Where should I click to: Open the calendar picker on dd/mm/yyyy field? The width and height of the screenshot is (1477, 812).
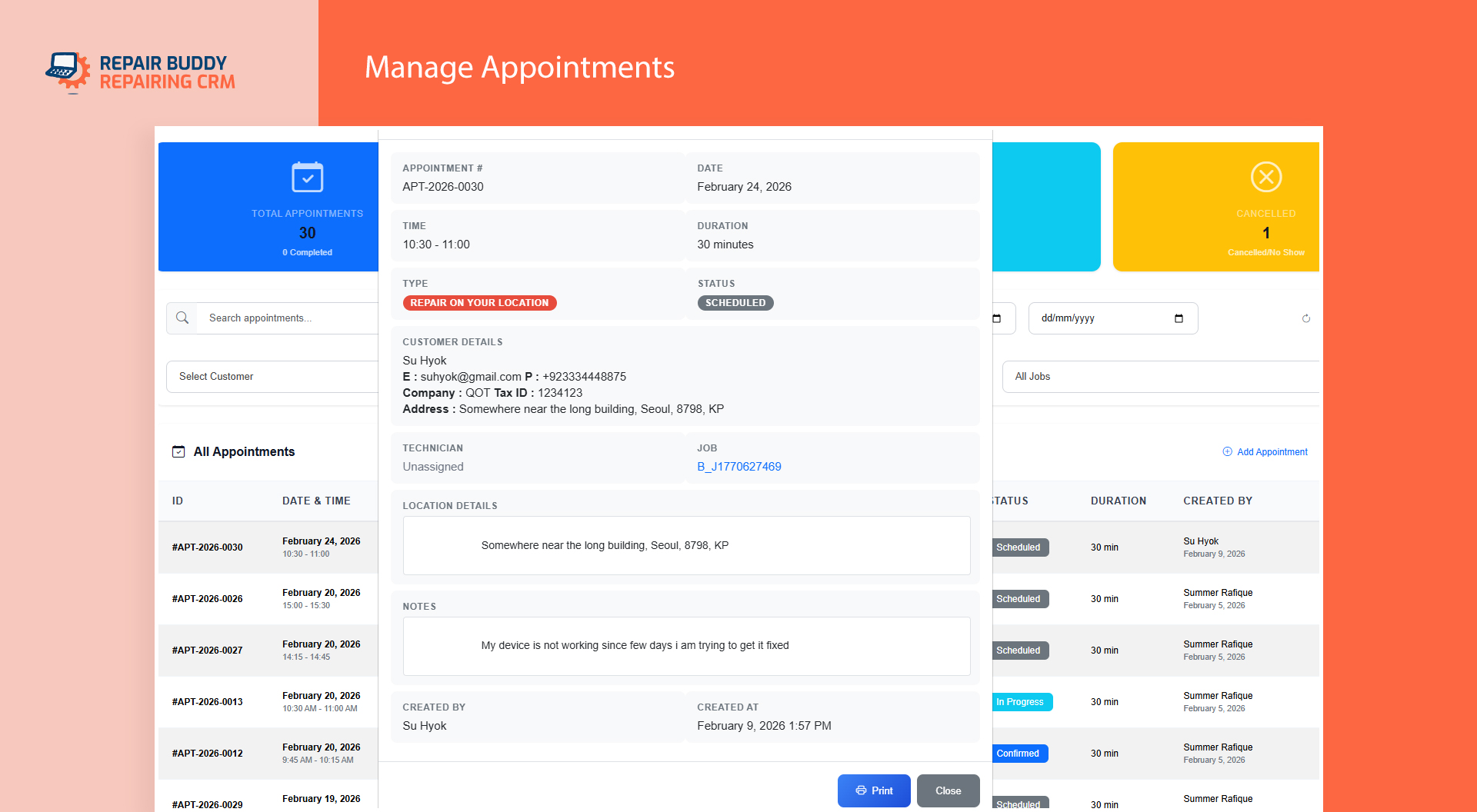1179,318
